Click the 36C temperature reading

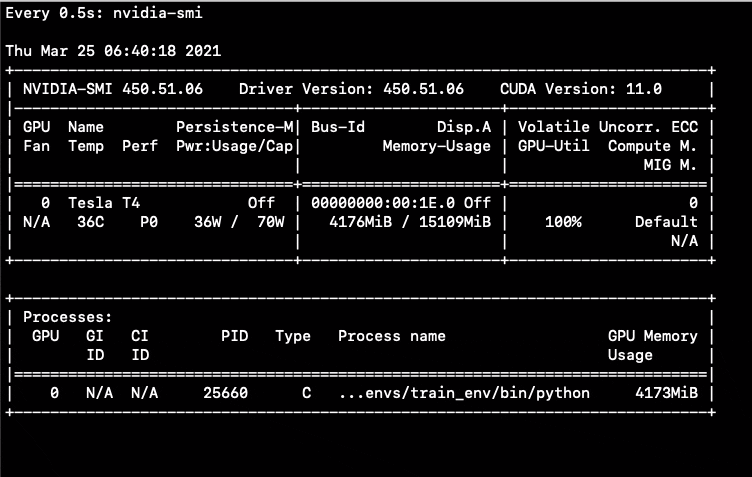(89, 221)
